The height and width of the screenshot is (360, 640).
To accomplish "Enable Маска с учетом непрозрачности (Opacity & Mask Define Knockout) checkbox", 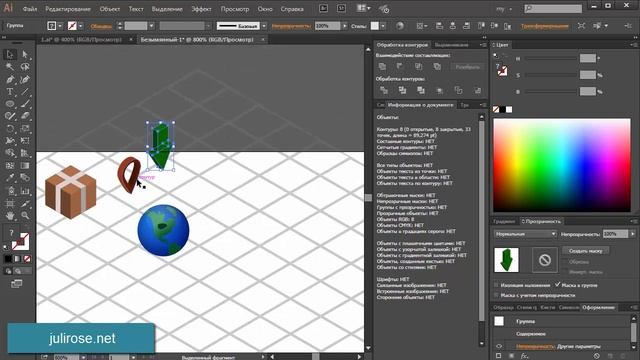I will tap(496, 295).
